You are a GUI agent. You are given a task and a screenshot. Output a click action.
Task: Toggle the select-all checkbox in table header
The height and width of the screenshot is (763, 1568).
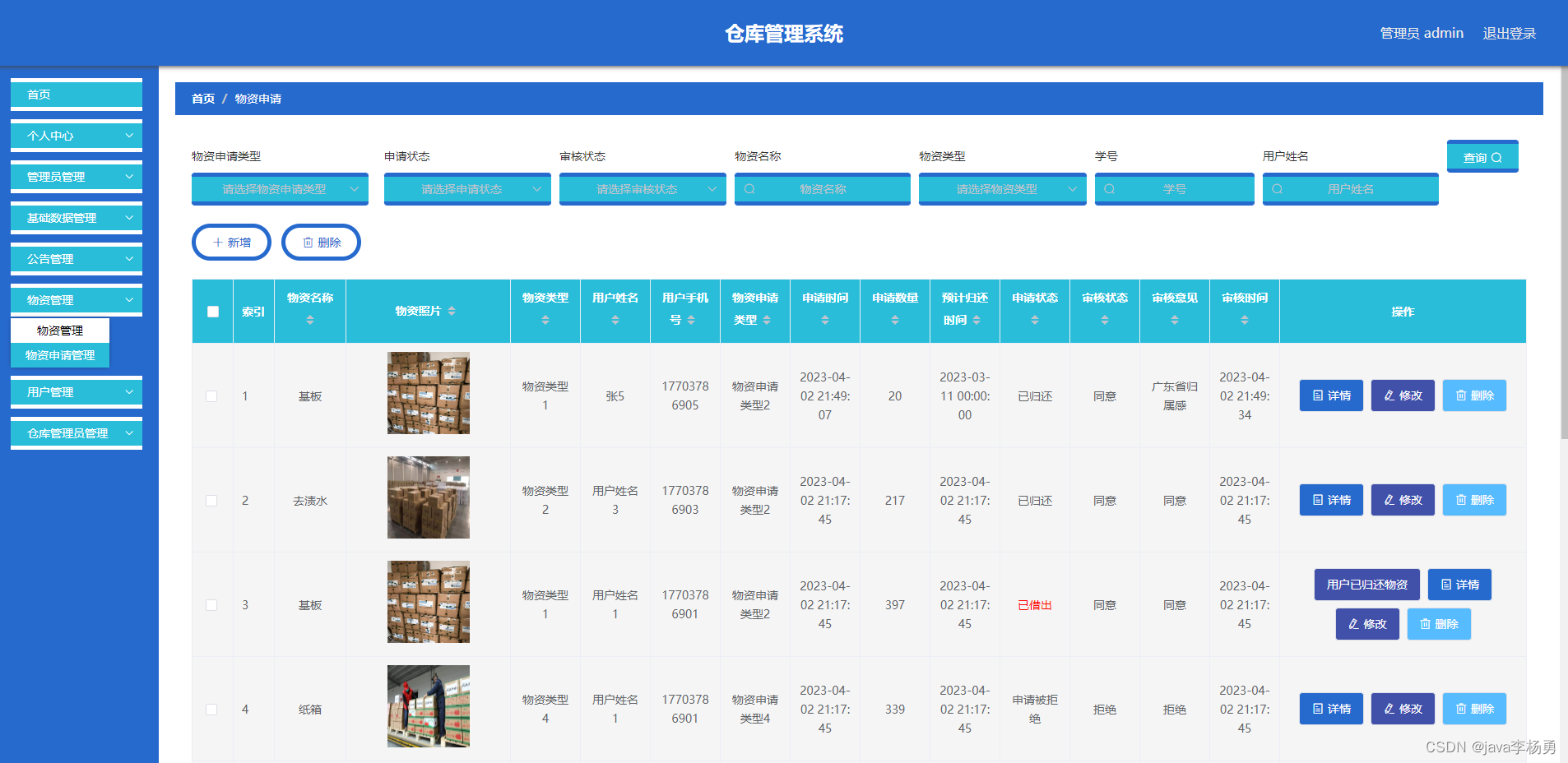click(213, 312)
